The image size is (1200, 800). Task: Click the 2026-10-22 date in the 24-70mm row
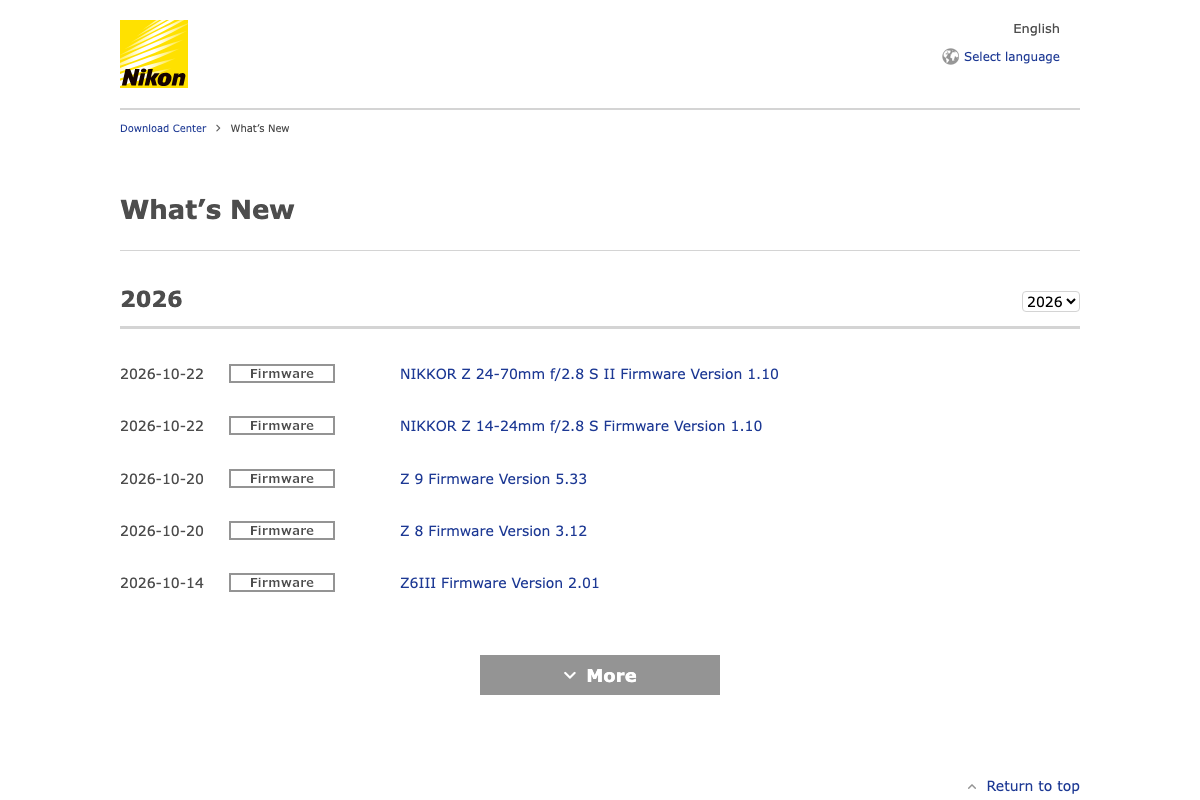[x=162, y=374]
